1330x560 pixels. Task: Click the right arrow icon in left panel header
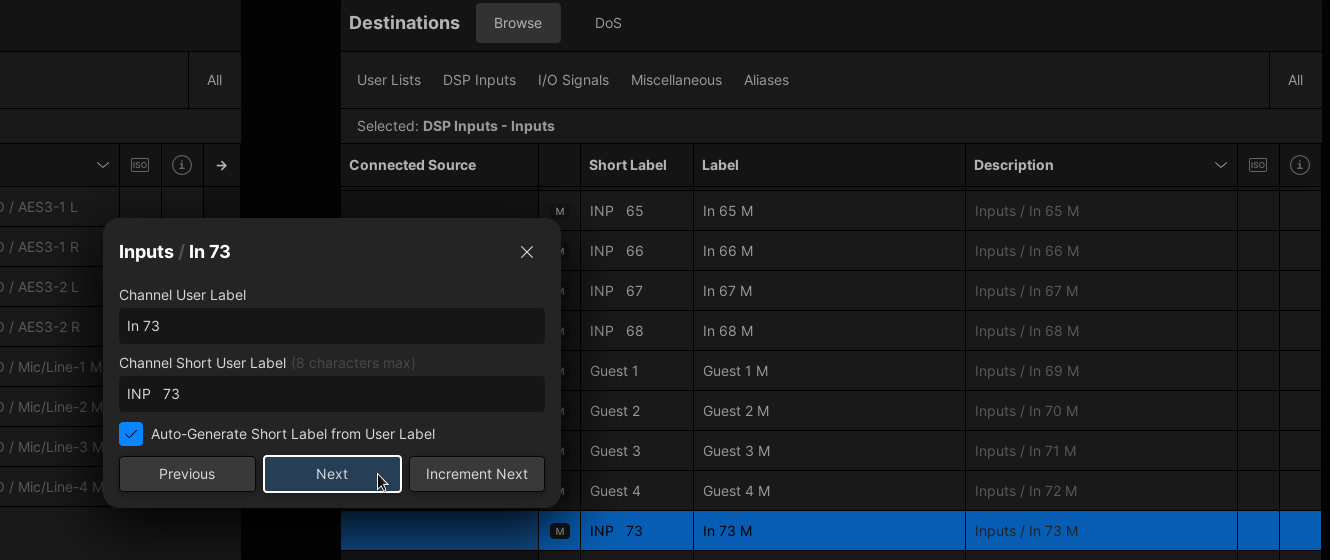click(x=222, y=165)
